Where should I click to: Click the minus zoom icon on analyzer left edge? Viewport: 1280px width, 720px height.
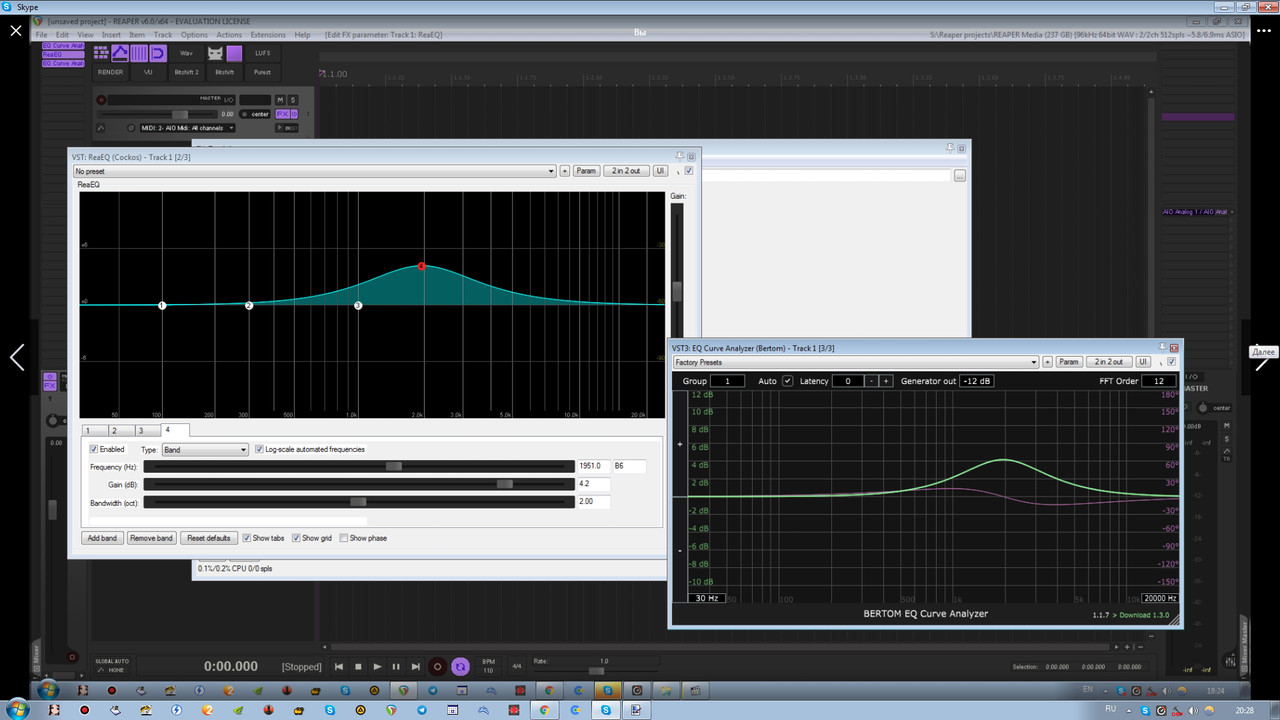pos(680,551)
